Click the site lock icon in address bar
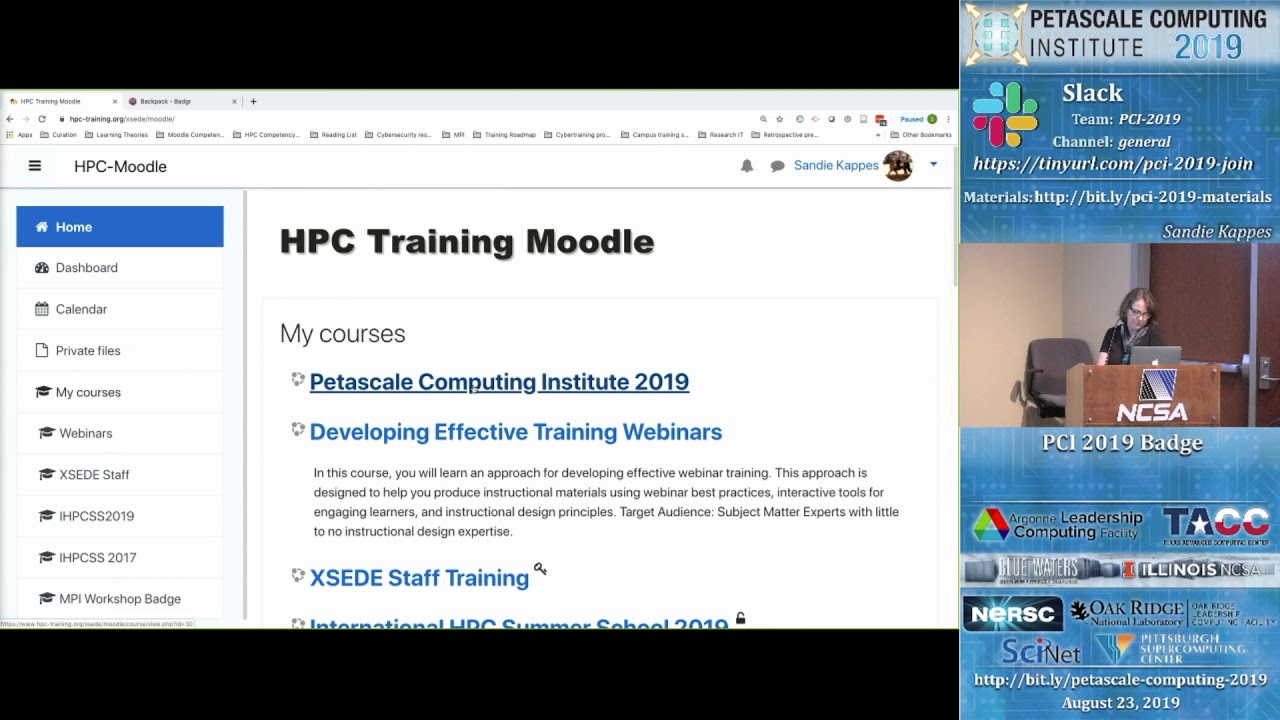 pyautogui.click(x=62, y=119)
